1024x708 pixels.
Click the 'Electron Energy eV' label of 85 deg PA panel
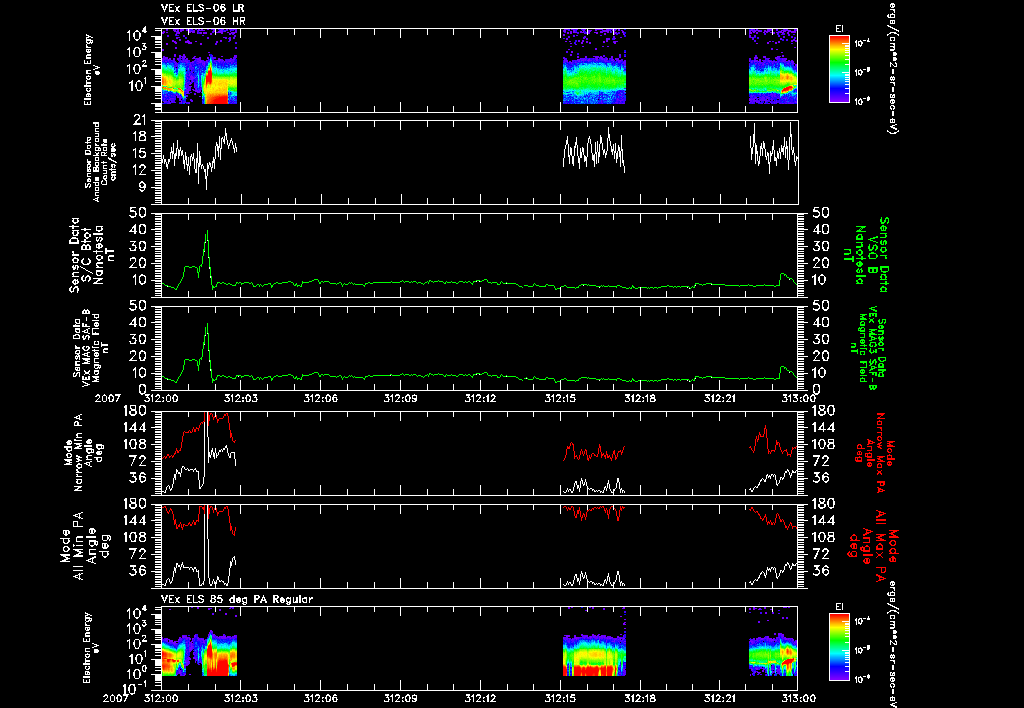click(x=92, y=648)
